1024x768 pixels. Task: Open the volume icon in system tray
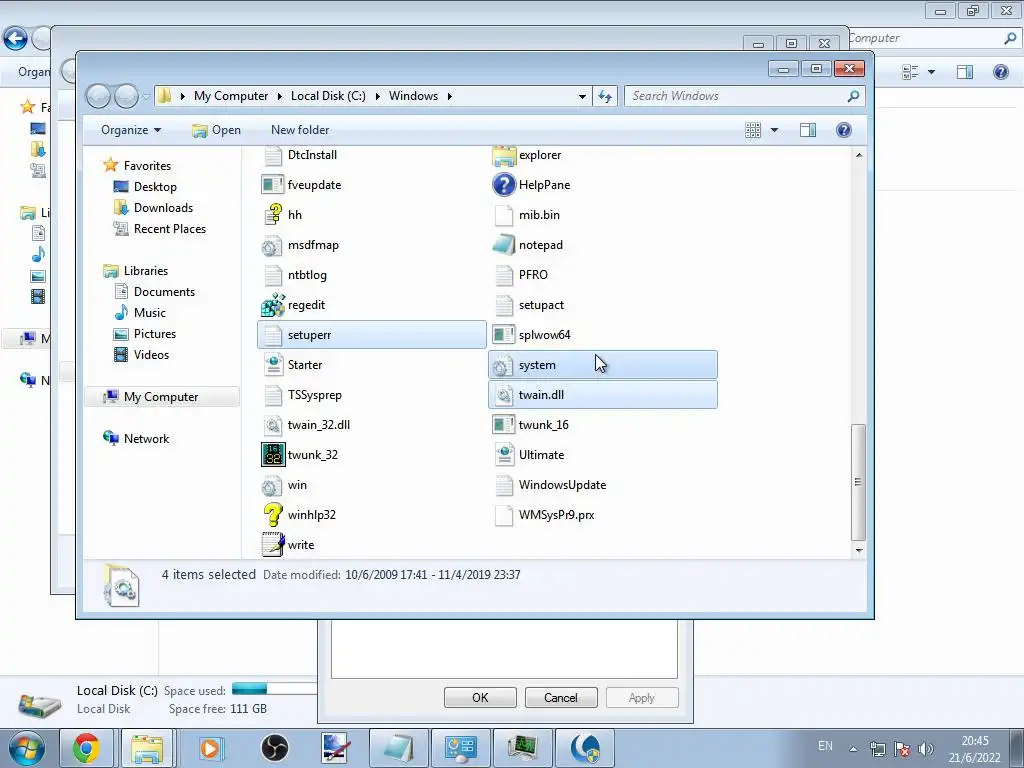[x=925, y=748]
